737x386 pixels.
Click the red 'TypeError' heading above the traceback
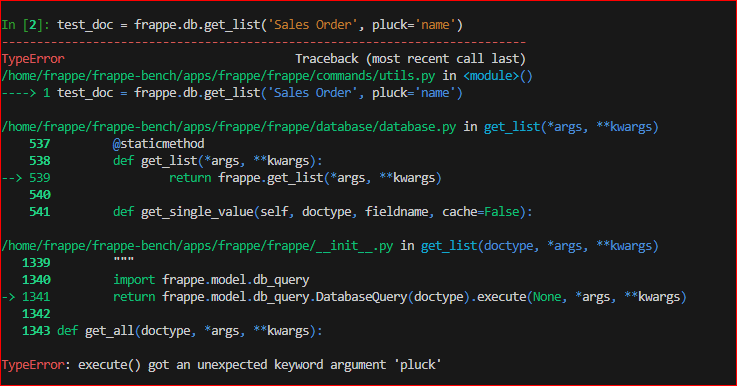click(33, 59)
